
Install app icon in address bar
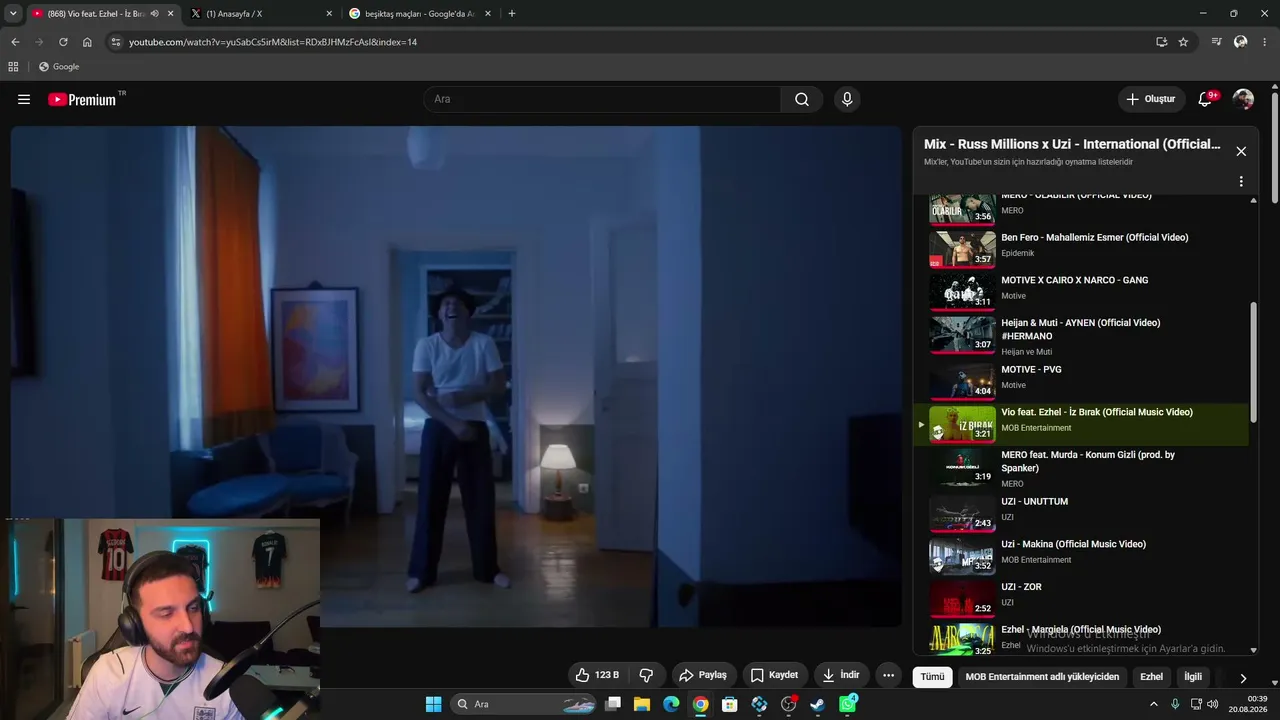[x=1161, y=42]
